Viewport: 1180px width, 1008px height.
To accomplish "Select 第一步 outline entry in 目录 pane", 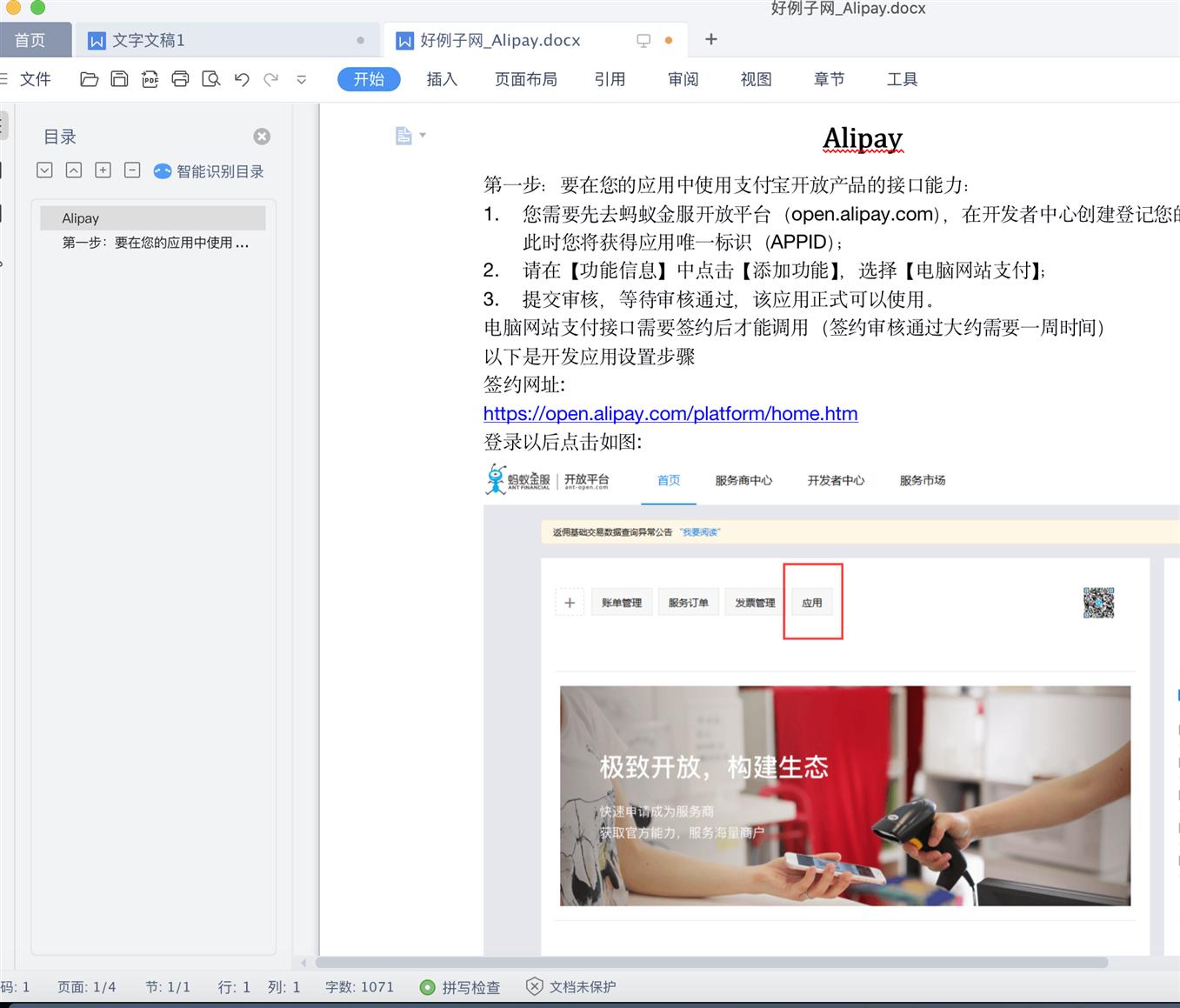I will coord(155,243).
